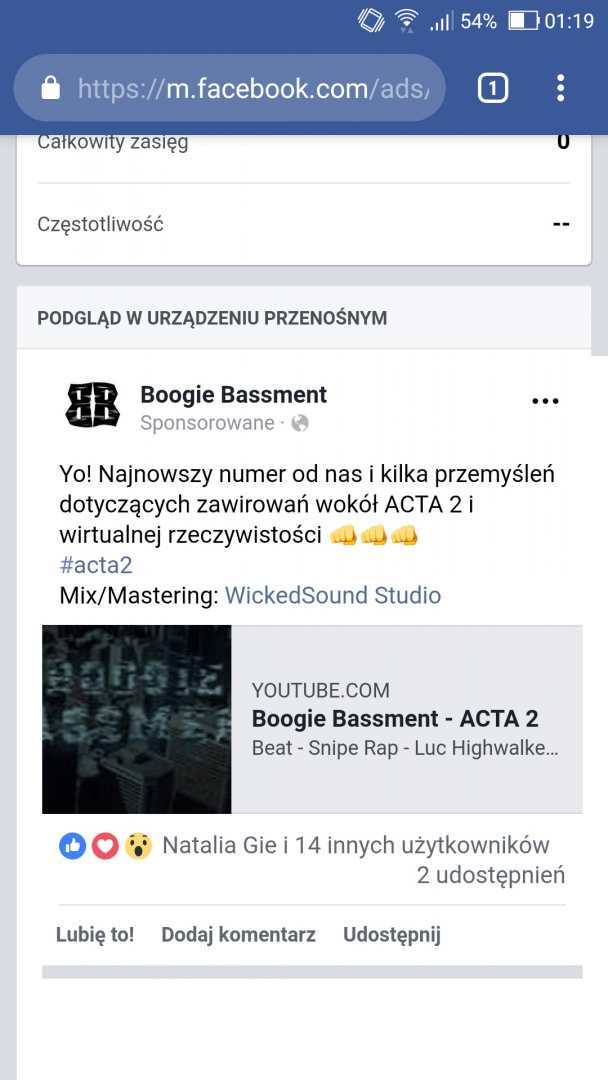Tap the Udostępnij button
608x1080 pixels.
392,935
